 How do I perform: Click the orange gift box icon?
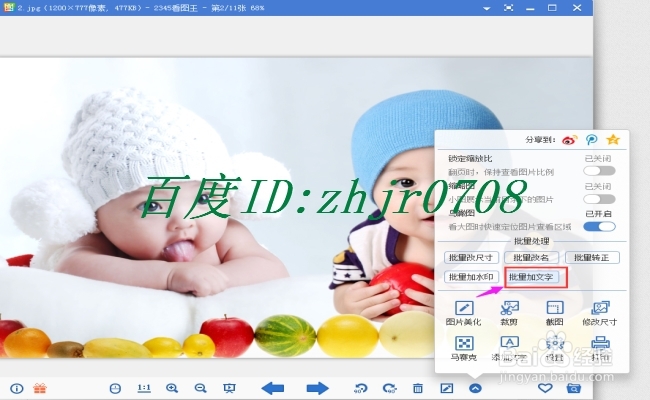(x=40, y=388)
